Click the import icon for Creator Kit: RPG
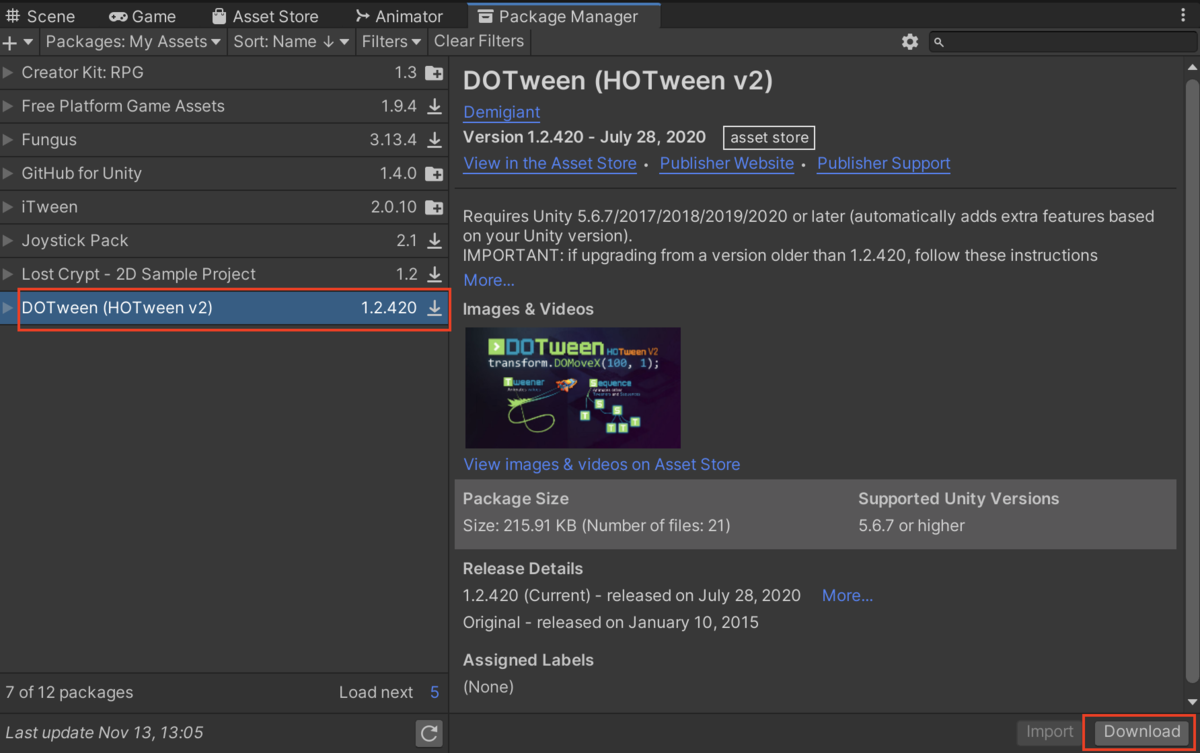Screen dimensions: 1200x753 point(434,73)
